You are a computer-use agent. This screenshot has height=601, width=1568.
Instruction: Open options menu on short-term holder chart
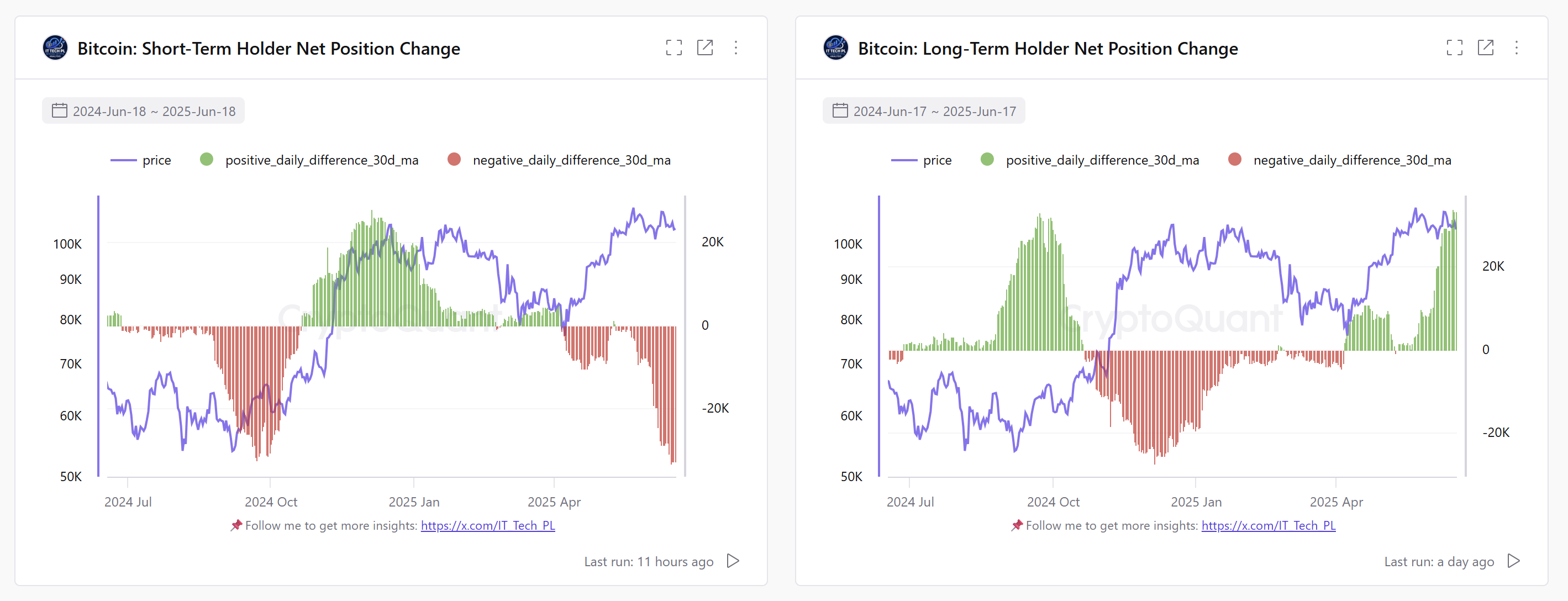(736, 48)
